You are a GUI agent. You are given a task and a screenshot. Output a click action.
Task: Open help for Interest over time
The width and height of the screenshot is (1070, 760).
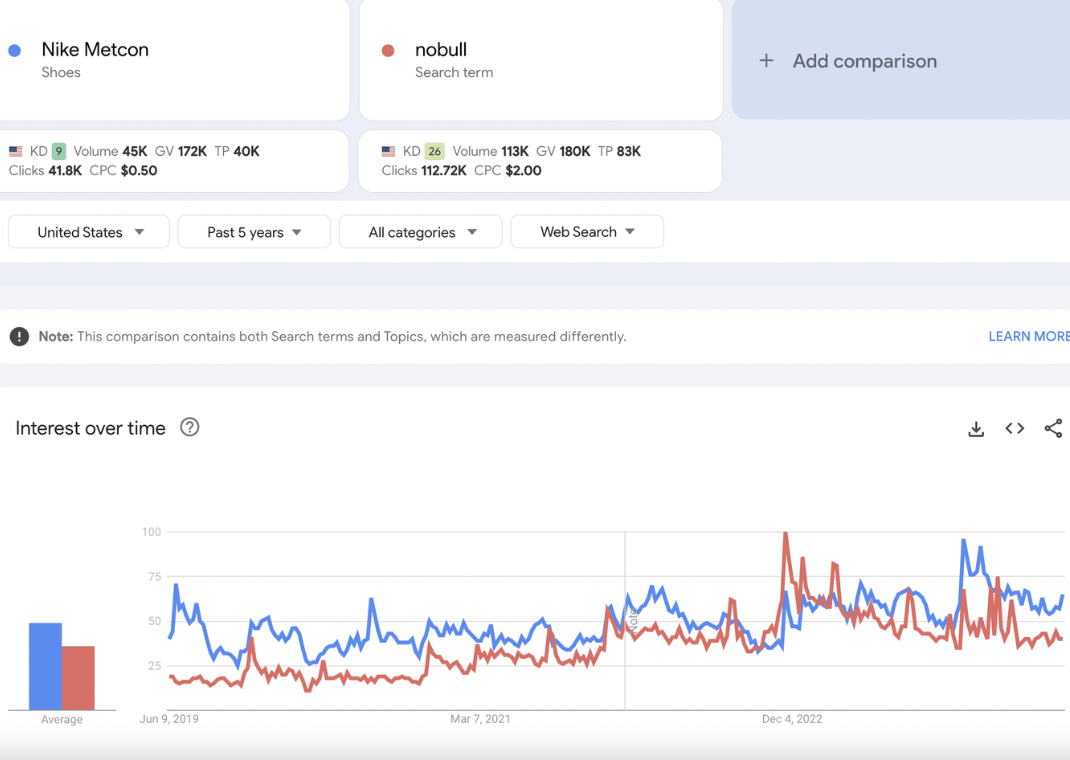pyautogui.click(x=189, y=428)
